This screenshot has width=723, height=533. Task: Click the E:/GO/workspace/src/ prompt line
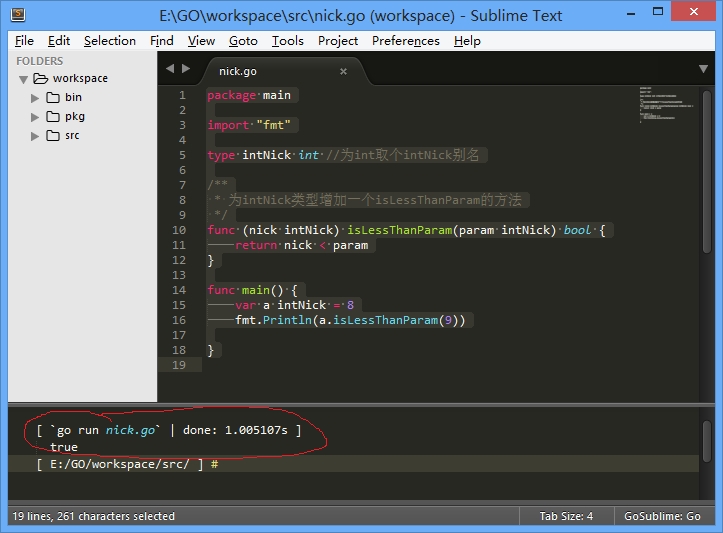pos(353,464)
